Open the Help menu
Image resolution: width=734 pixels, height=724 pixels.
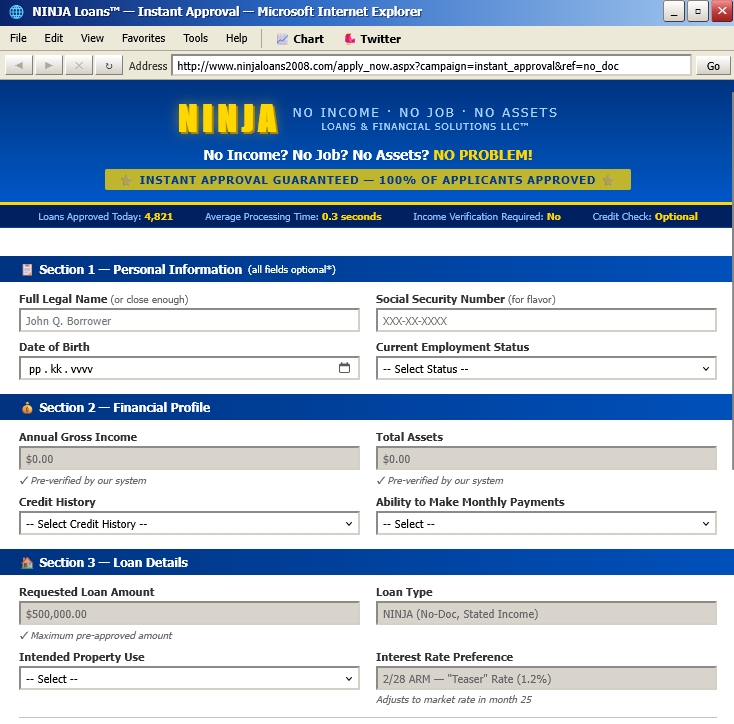coord(236,38)
